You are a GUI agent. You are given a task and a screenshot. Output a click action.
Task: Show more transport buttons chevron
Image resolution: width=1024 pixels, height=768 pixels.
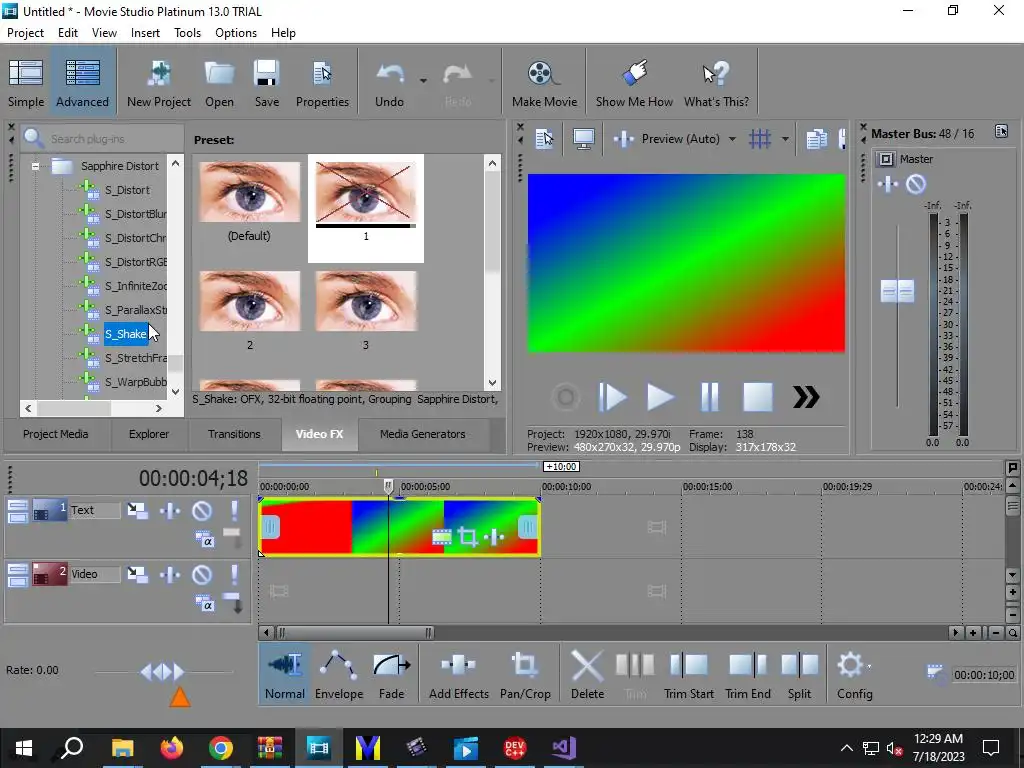click(806, 397)
